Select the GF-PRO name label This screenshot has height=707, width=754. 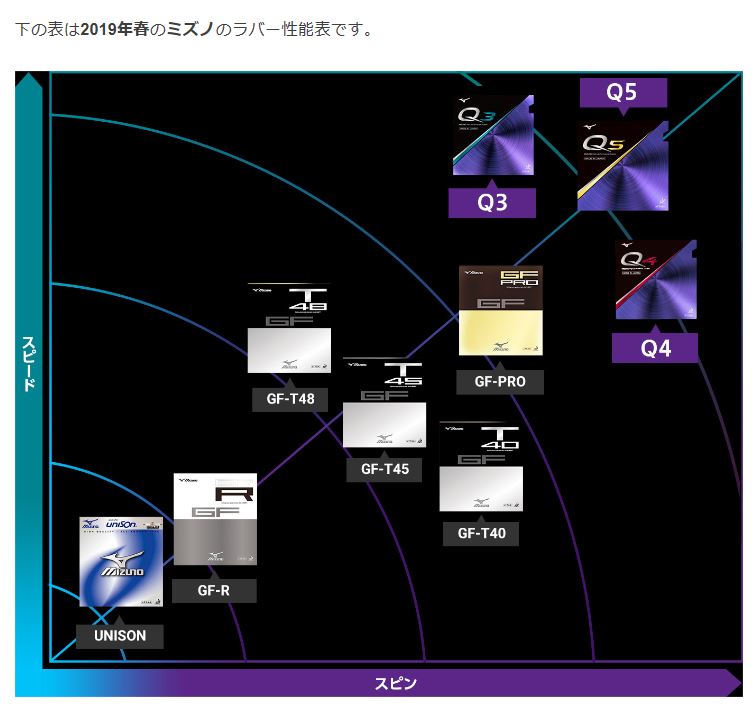[x=500, y=382]
